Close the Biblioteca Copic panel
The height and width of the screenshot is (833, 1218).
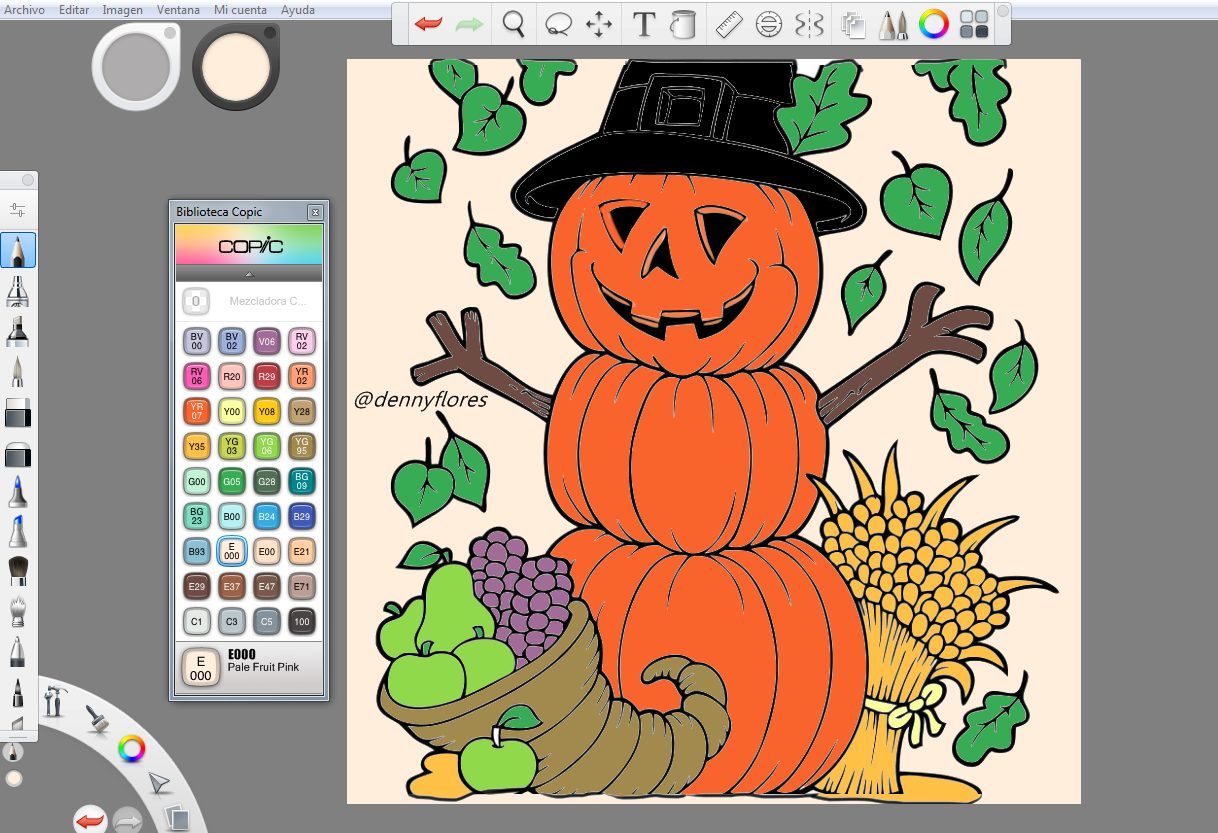click(315, 212)
